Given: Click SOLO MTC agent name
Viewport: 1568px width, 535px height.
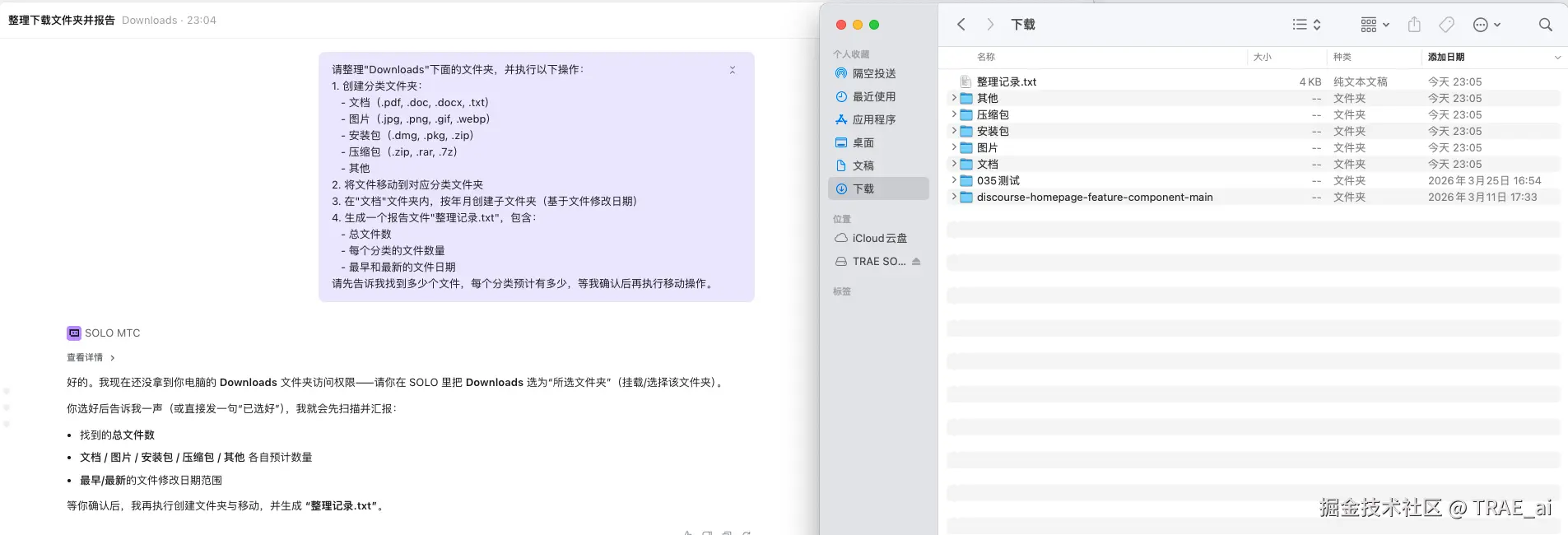Looking at the screenshot, I should pyautogui.click(x=113, y=333).
